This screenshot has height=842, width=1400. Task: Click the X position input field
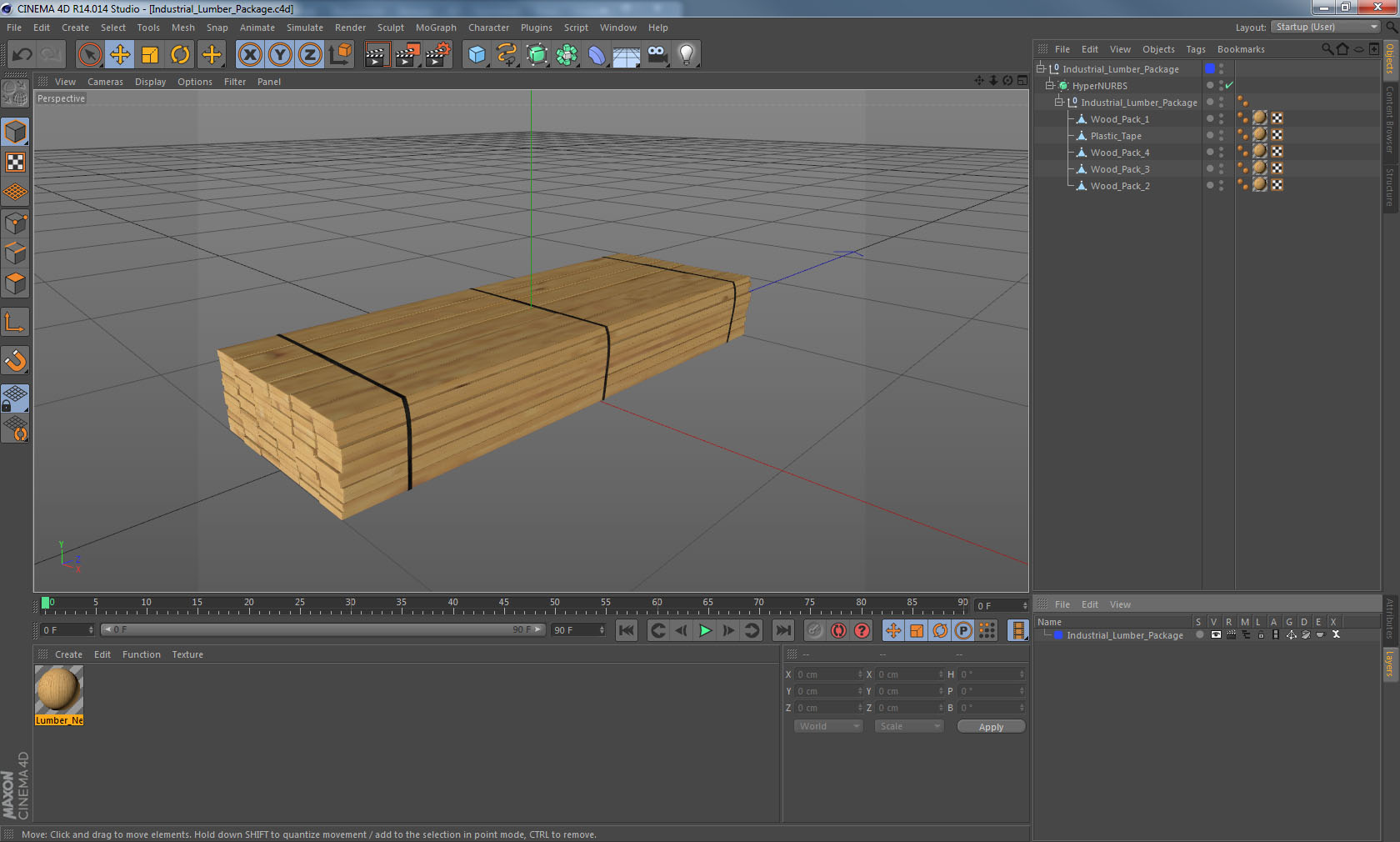point(829,674)
